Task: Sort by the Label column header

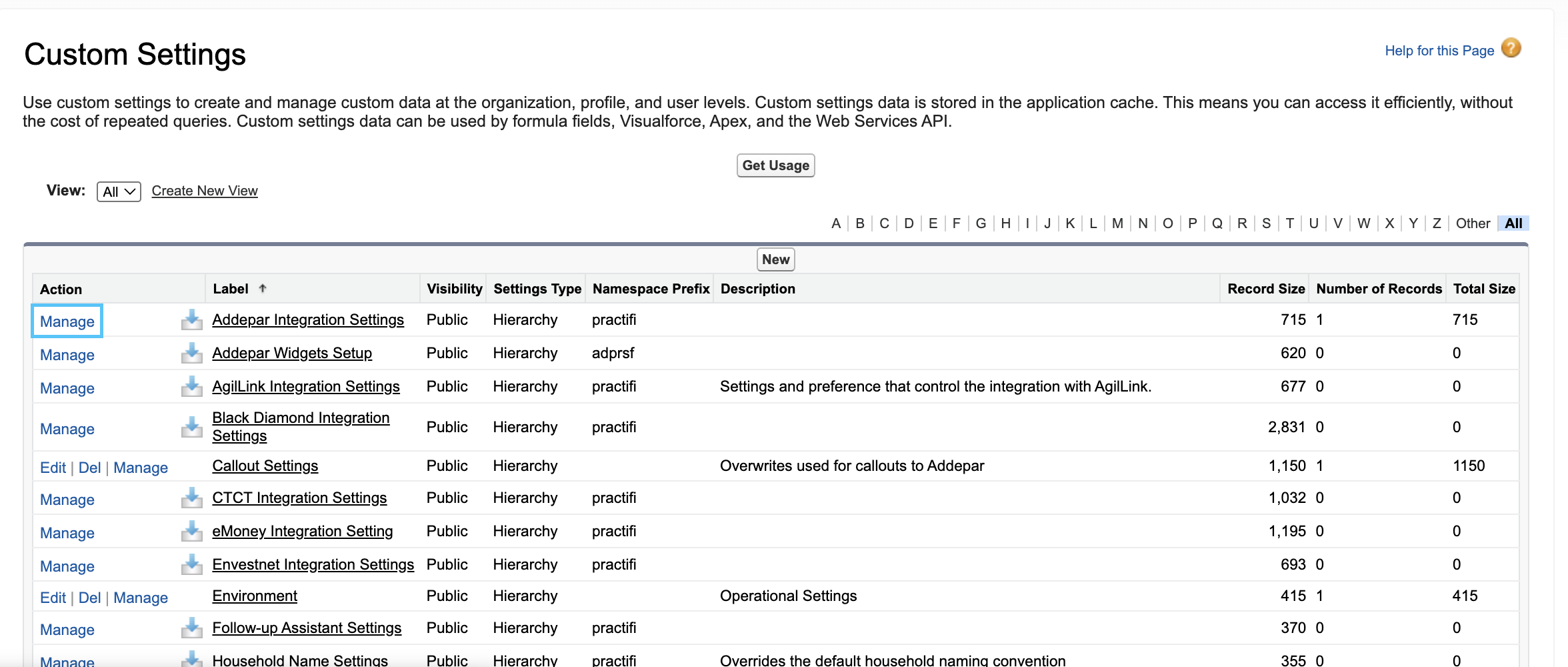Action: pos(231,289)
